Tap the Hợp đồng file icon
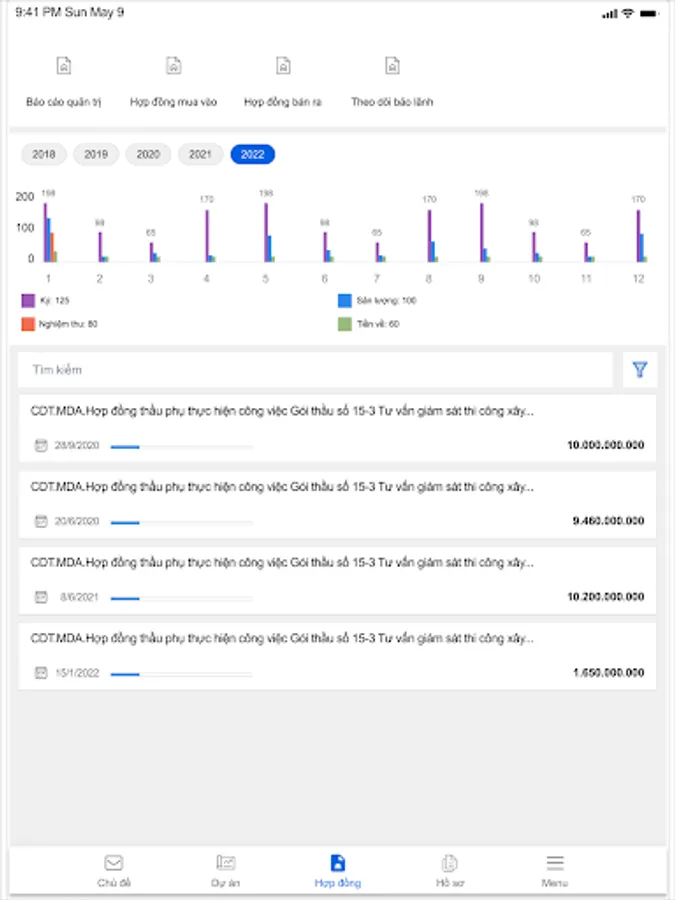This screenshot has height=900, width=675. [x=338, y=862]
